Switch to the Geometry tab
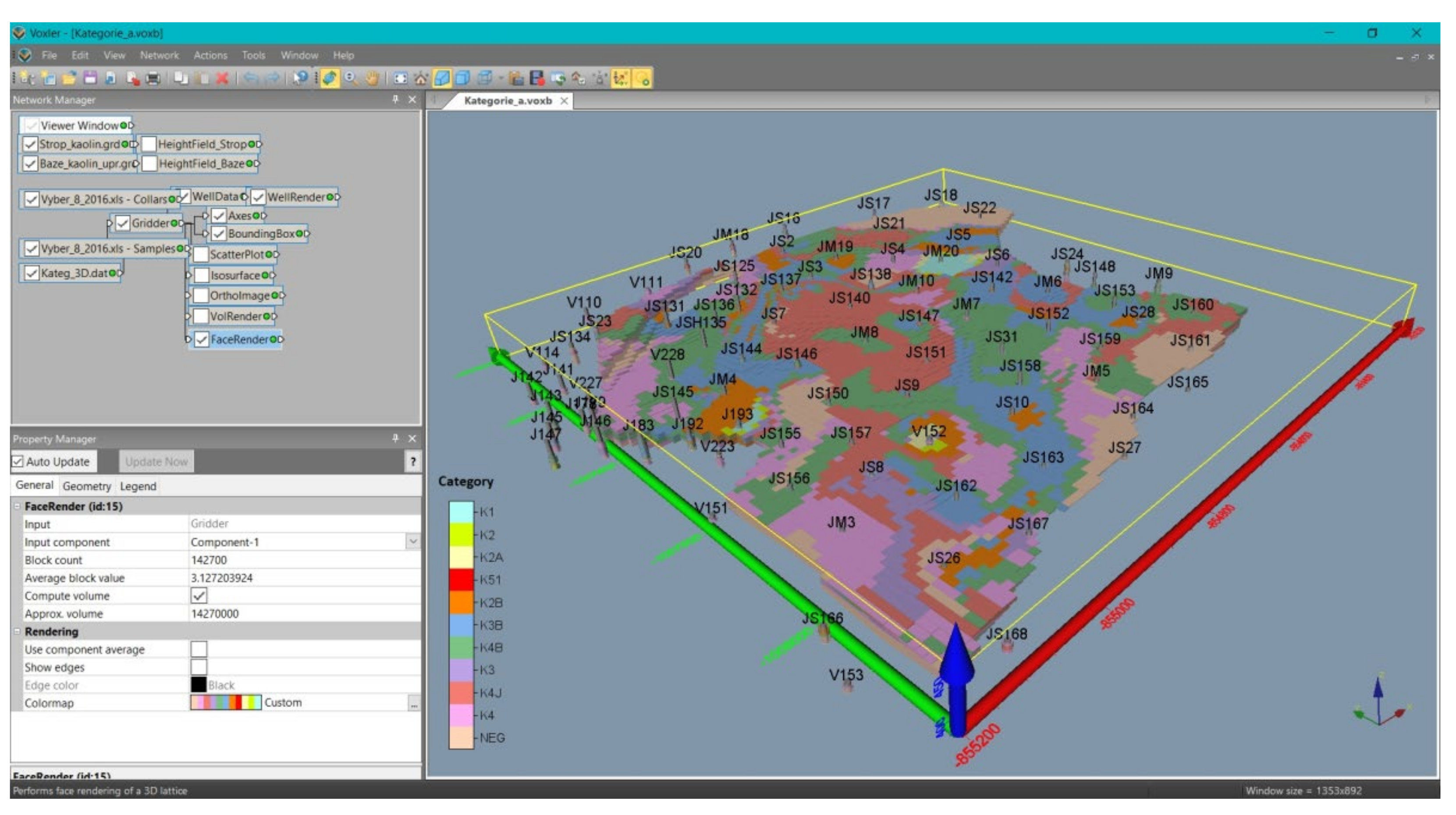This screenshot has width=1456, height=815. pos(86,486)
